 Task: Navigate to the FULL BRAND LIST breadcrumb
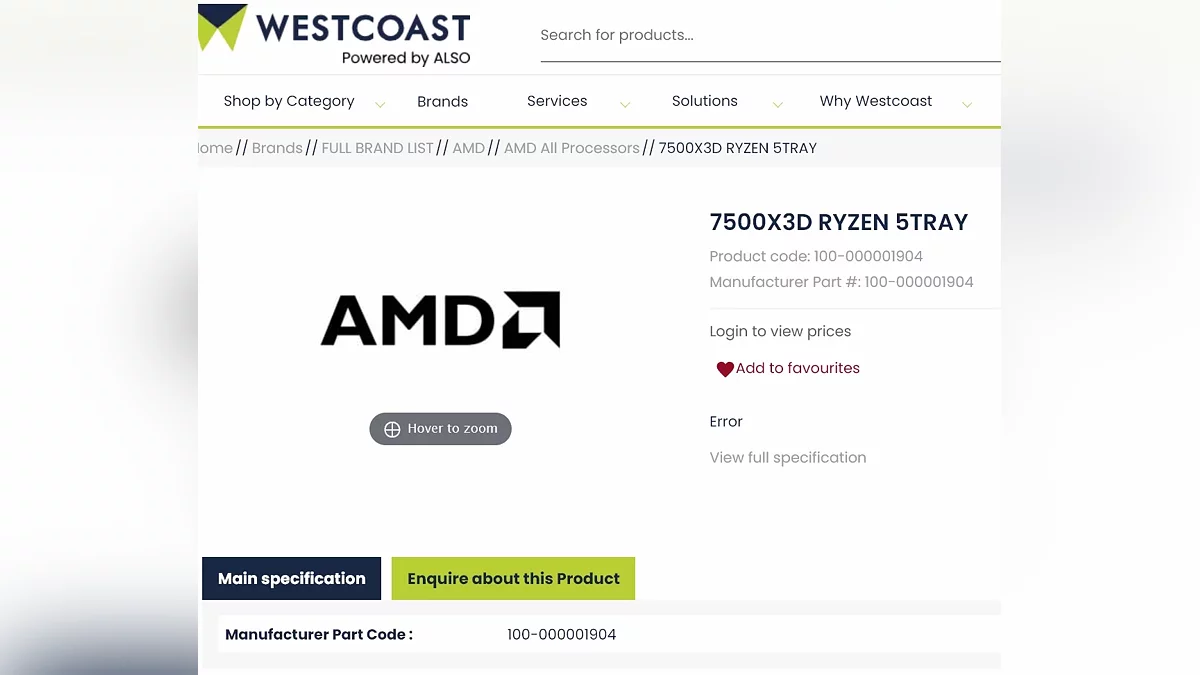tap(378, 148)
